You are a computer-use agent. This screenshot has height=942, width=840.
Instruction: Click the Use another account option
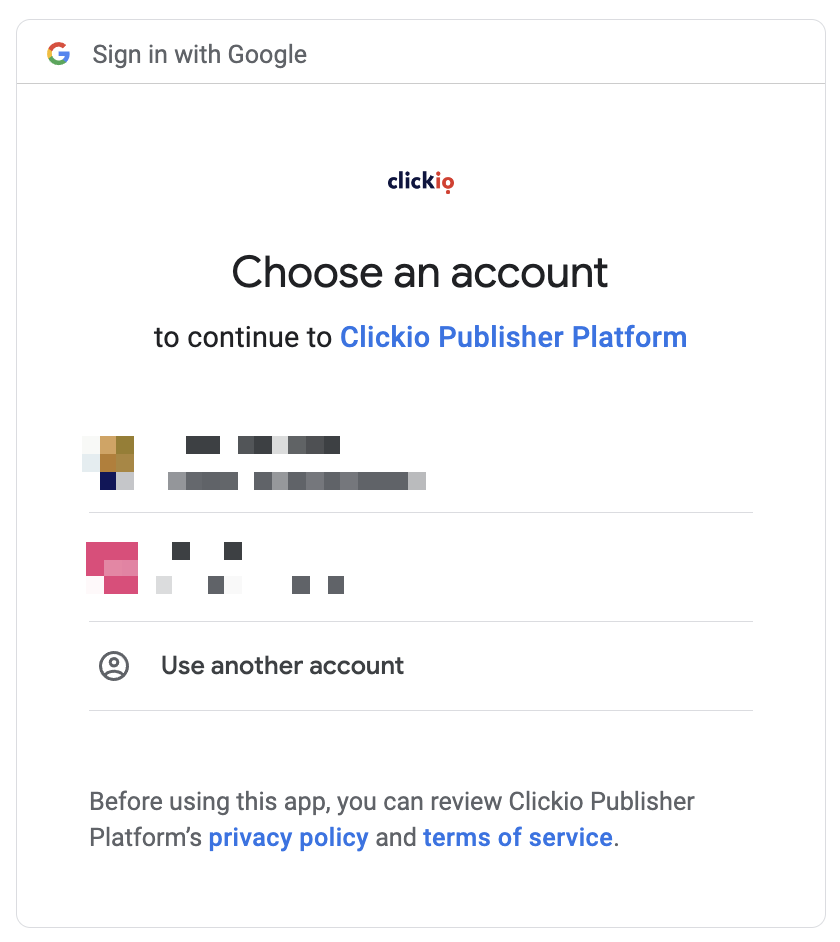tap(421, 666)
